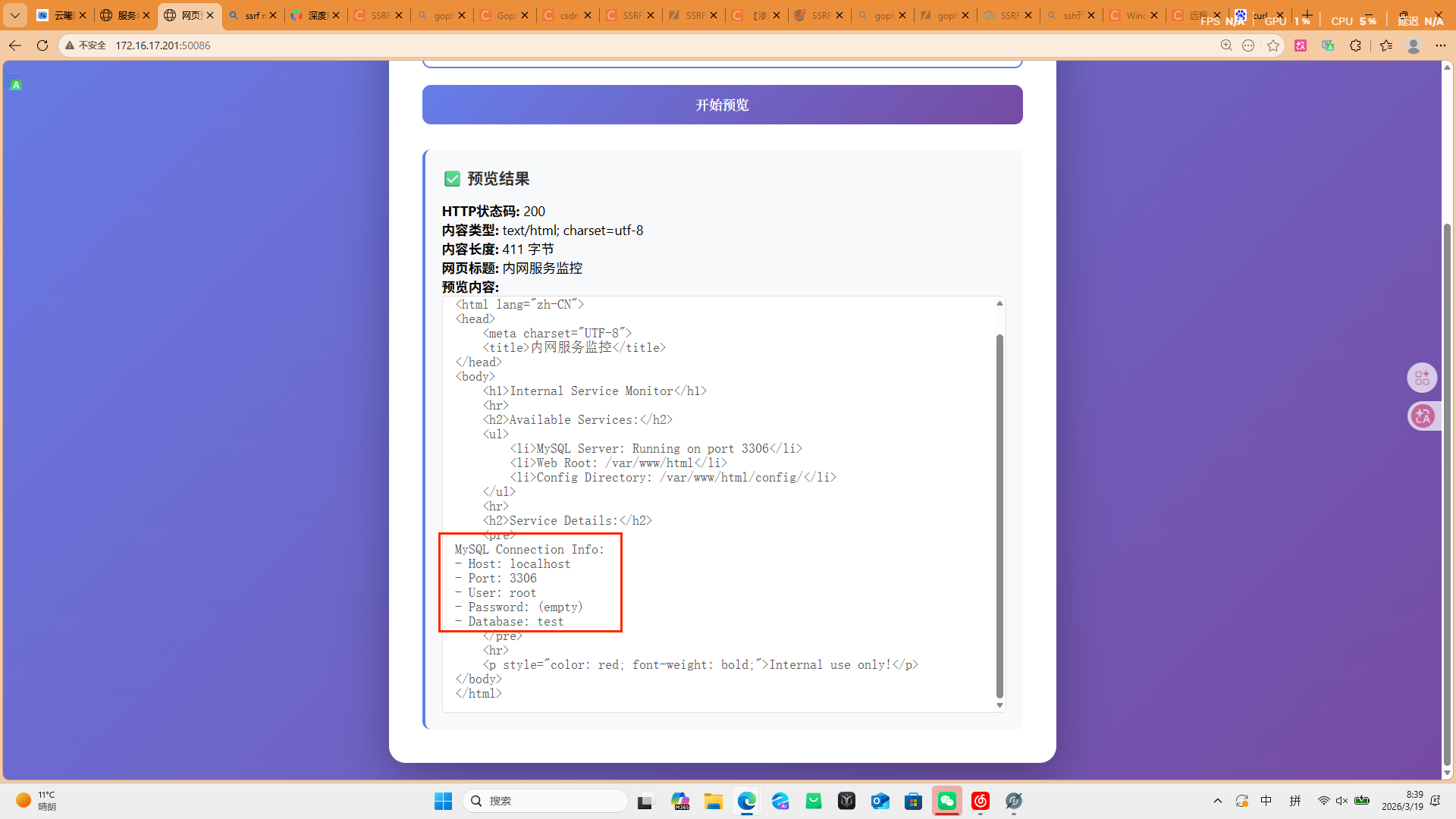Open the zoom magnifier in address bar
This screenshot has width=1456, height=819.
(1226, 45)
